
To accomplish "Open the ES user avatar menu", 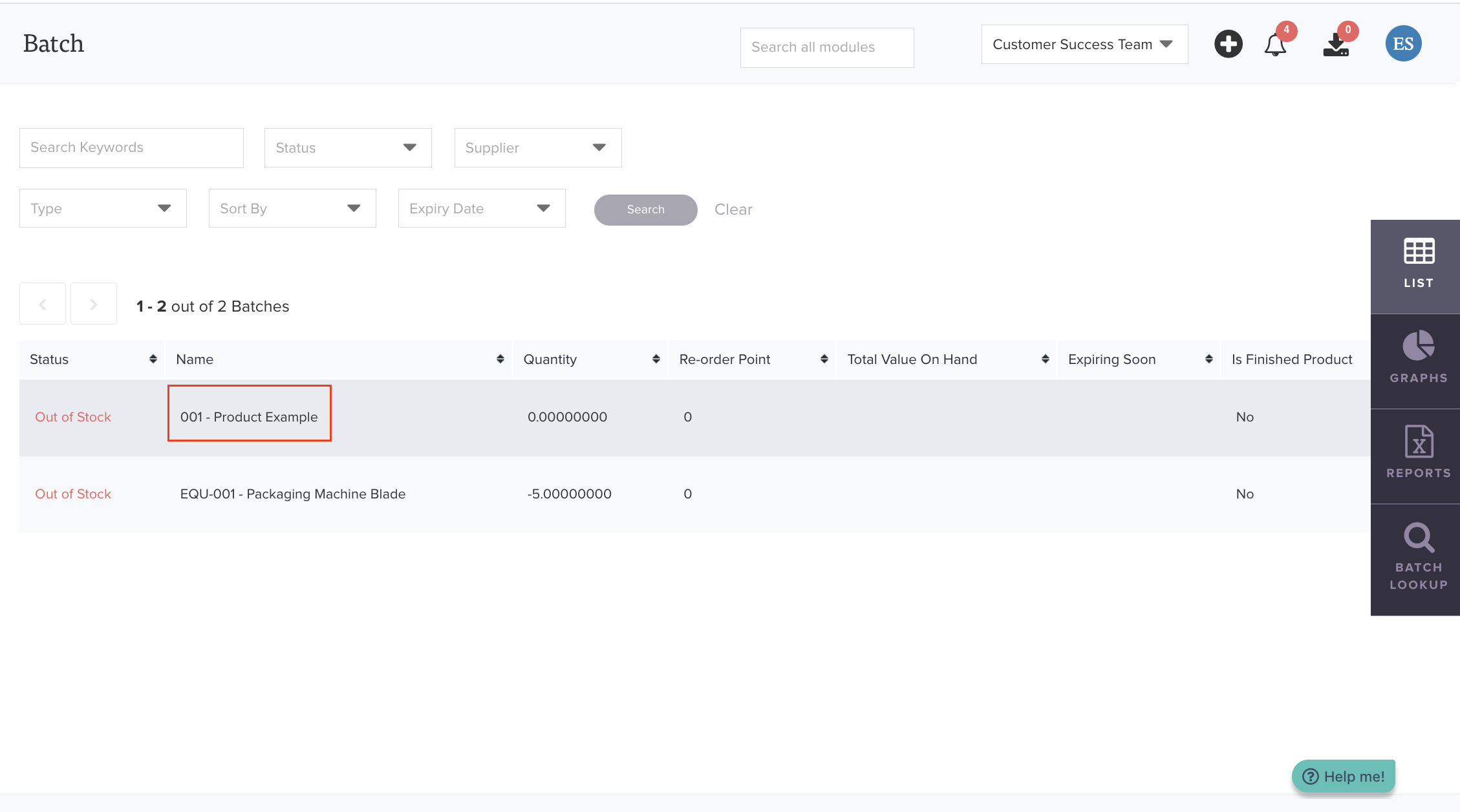I will pyautogui.click(x=1403, y=43).
